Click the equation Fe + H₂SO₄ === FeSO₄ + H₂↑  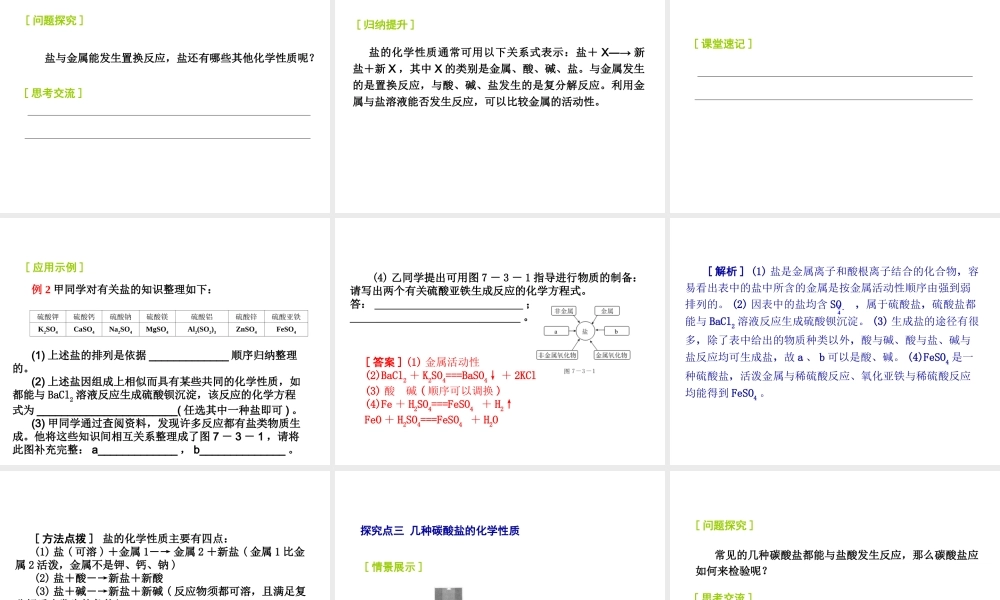(438, 404)
